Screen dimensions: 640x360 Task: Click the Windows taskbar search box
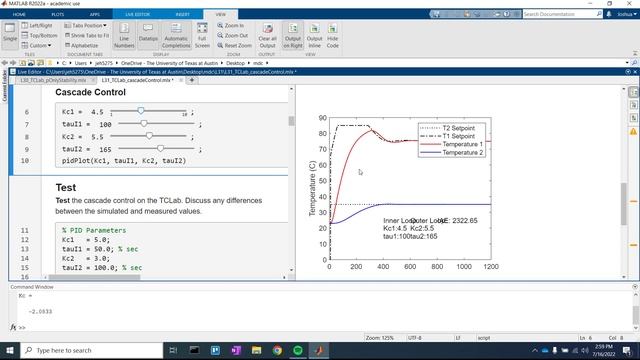coord(92,350)
